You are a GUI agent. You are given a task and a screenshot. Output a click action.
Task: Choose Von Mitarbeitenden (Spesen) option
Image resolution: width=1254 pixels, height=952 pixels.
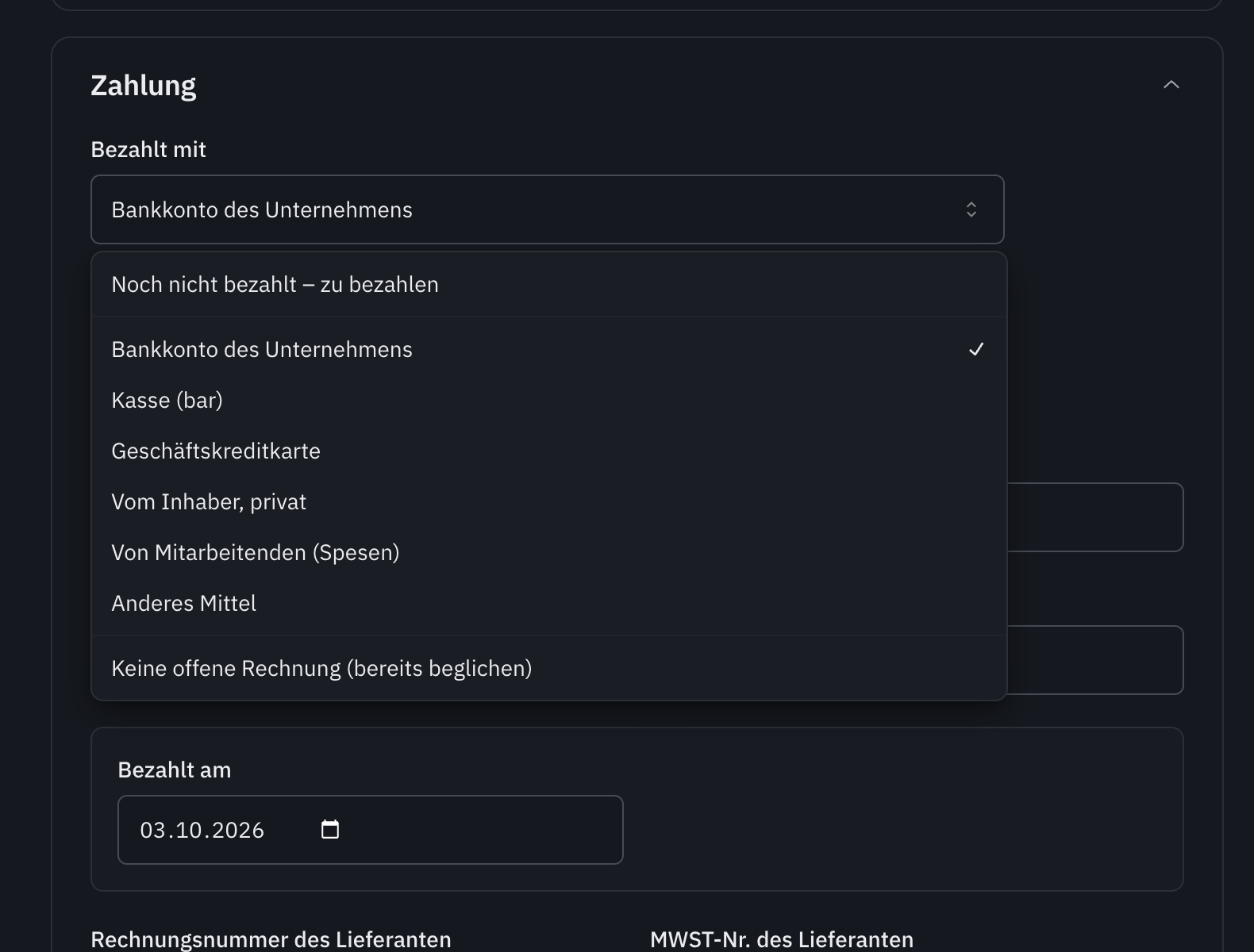click(549, 553)
